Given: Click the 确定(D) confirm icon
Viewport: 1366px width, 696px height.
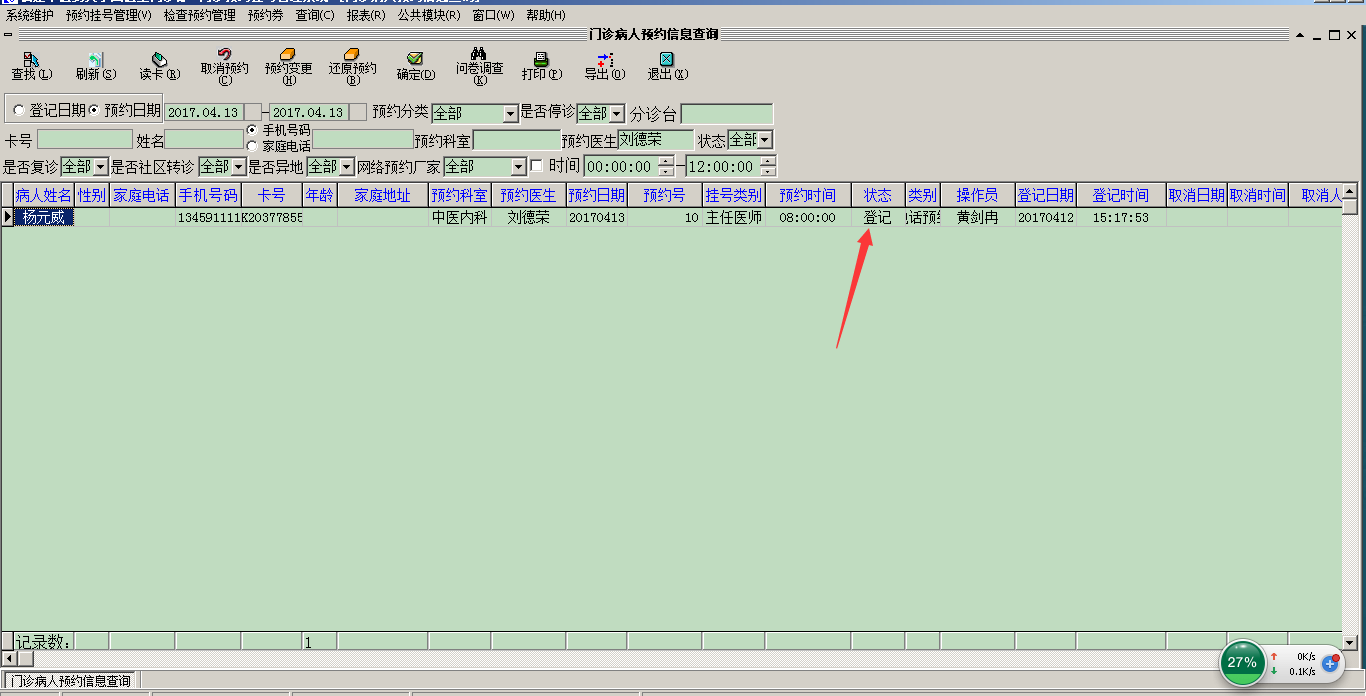Looking at the screenshot, I should pyautogui.click(x=415, y=61).
